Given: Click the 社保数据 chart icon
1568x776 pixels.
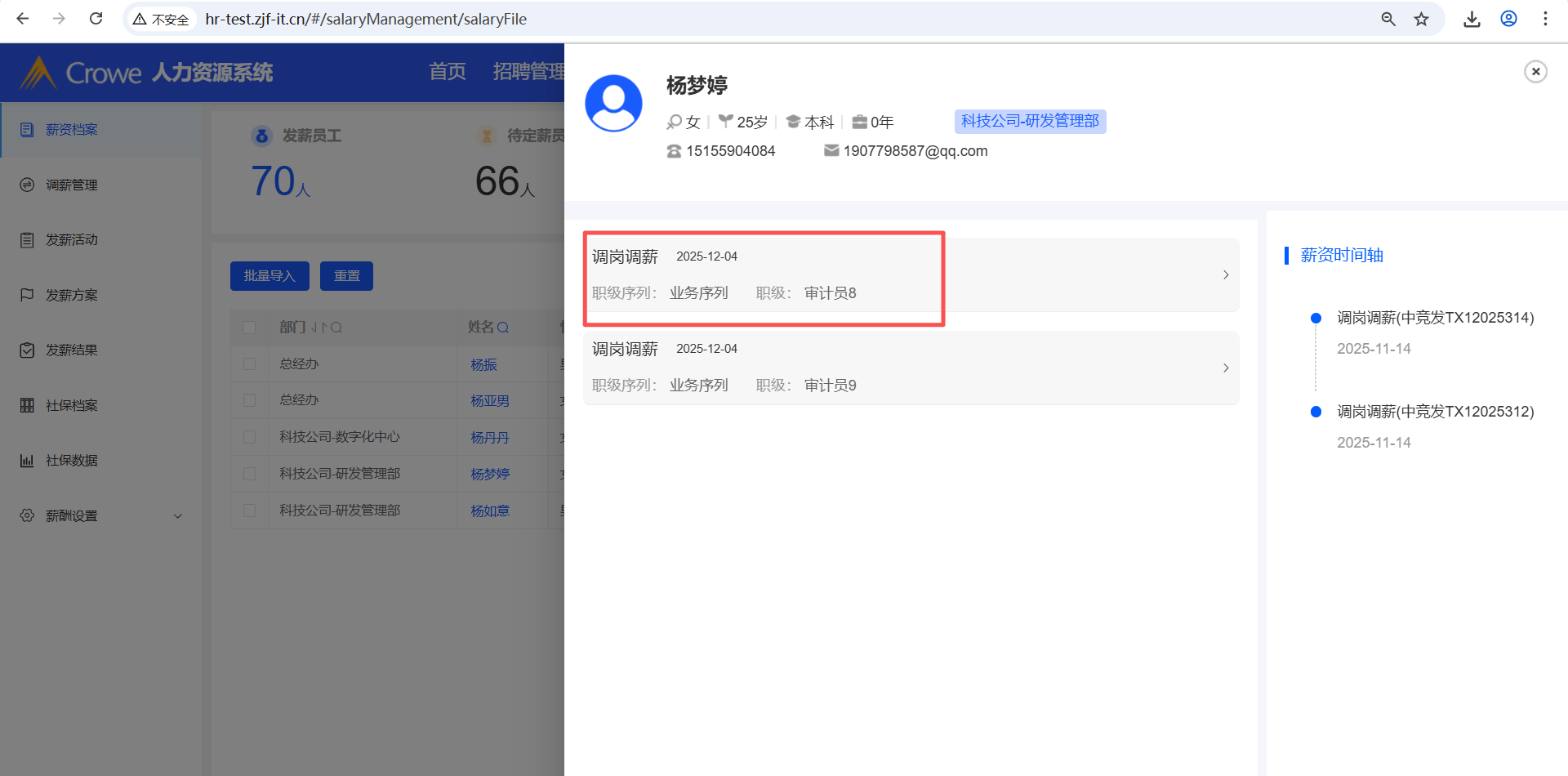Looking at the screenshot, I should click(27, 461).
